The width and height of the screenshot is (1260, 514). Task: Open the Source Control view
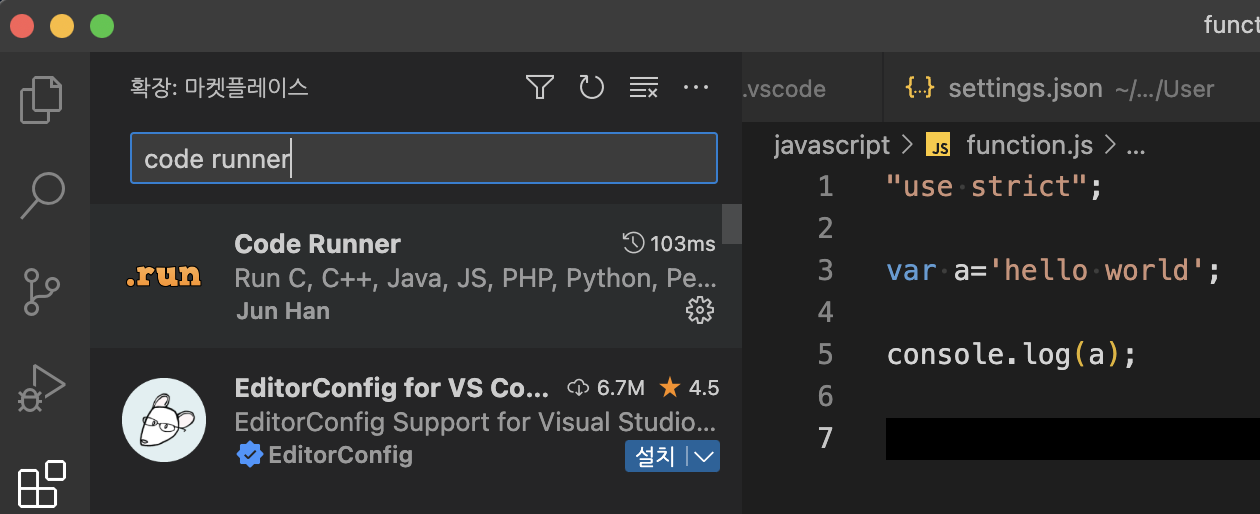pyautogui.click(x=42, y=290)
